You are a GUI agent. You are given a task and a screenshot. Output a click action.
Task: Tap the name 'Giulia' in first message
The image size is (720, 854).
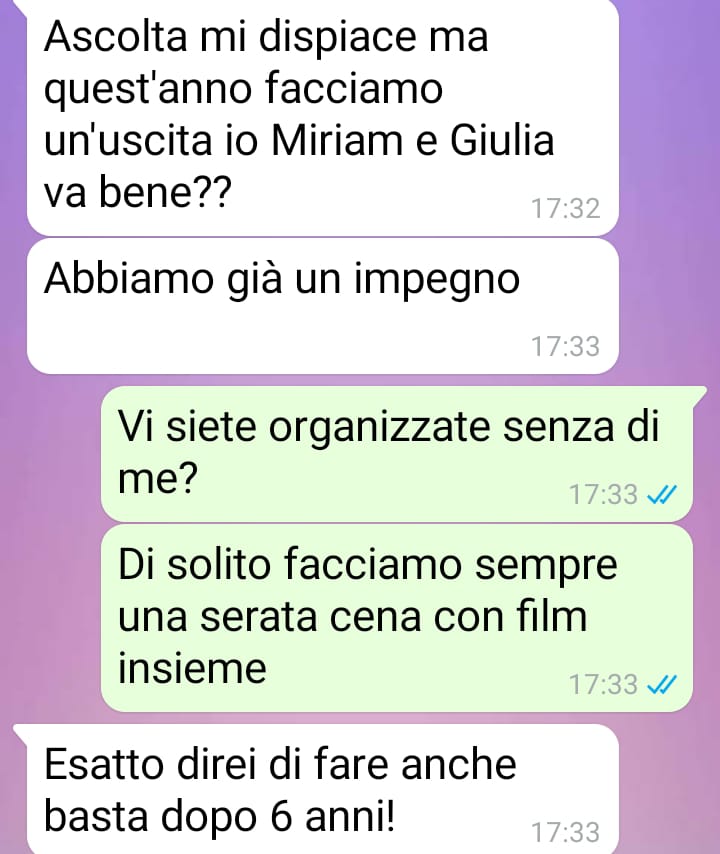[502, 141]
